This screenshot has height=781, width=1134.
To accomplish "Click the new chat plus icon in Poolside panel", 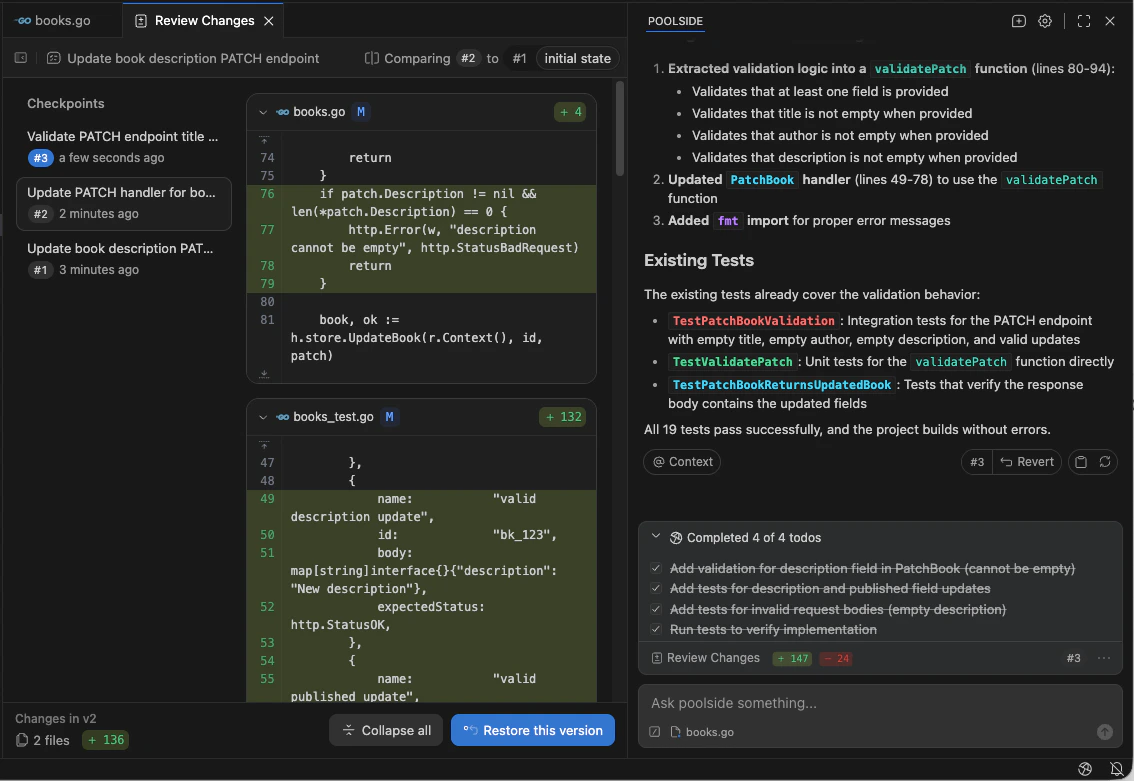I will 1018,21.
